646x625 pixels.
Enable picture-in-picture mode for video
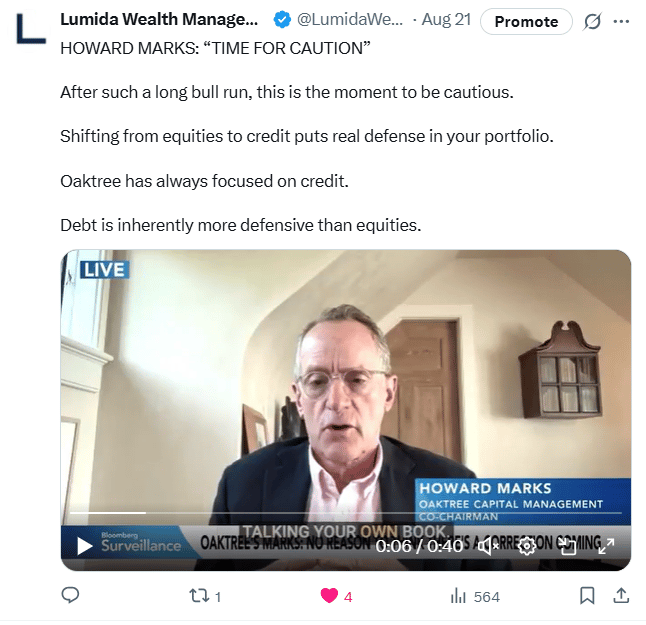(569, 546)
